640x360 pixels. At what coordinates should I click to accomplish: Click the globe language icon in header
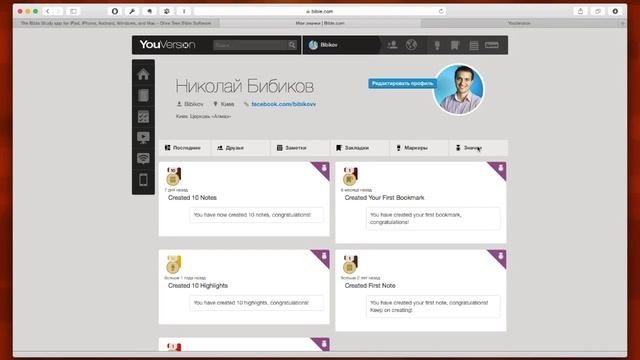click(411, 45)
